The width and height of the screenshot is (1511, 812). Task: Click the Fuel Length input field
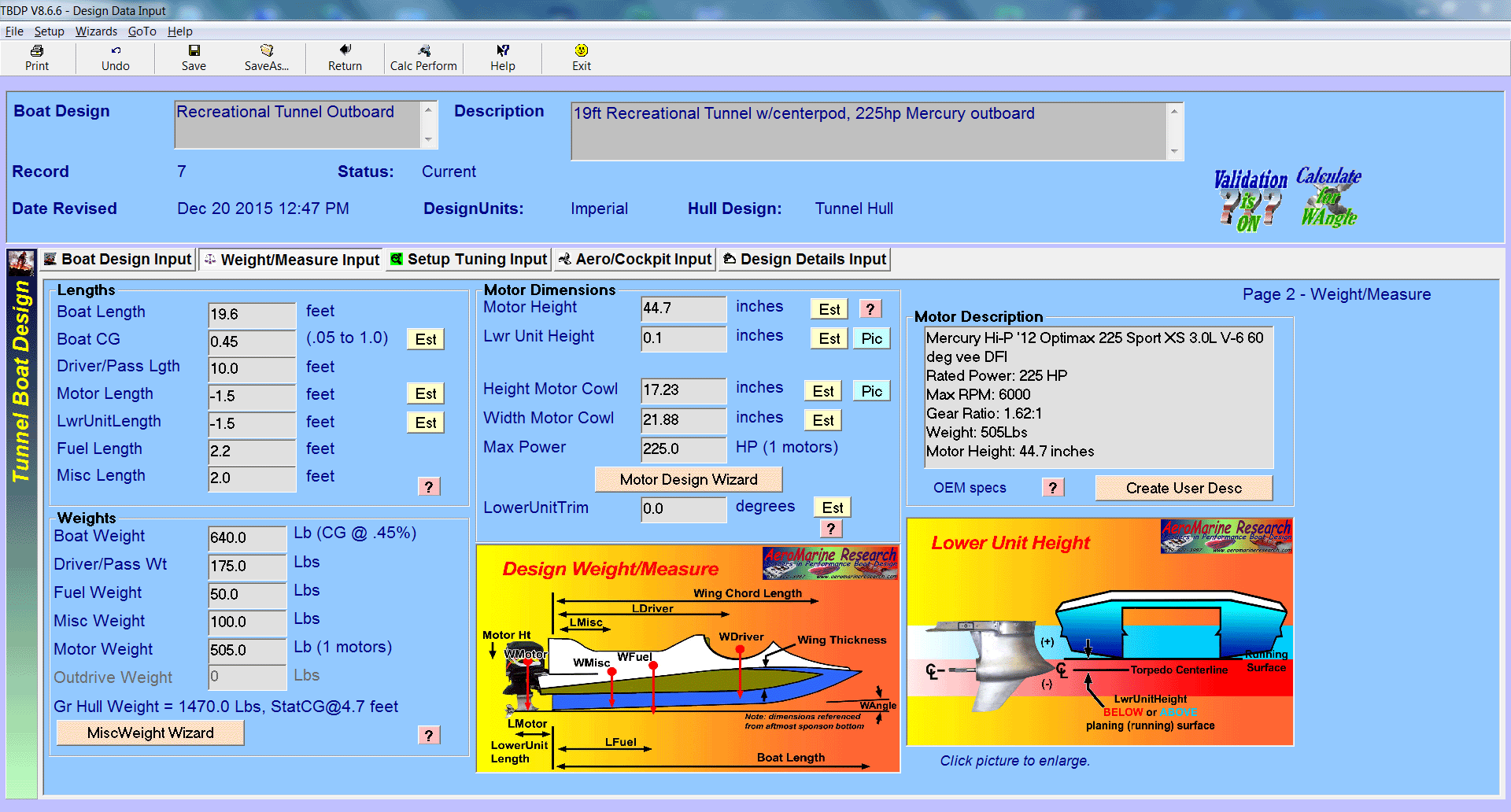(x=252, y=452)
